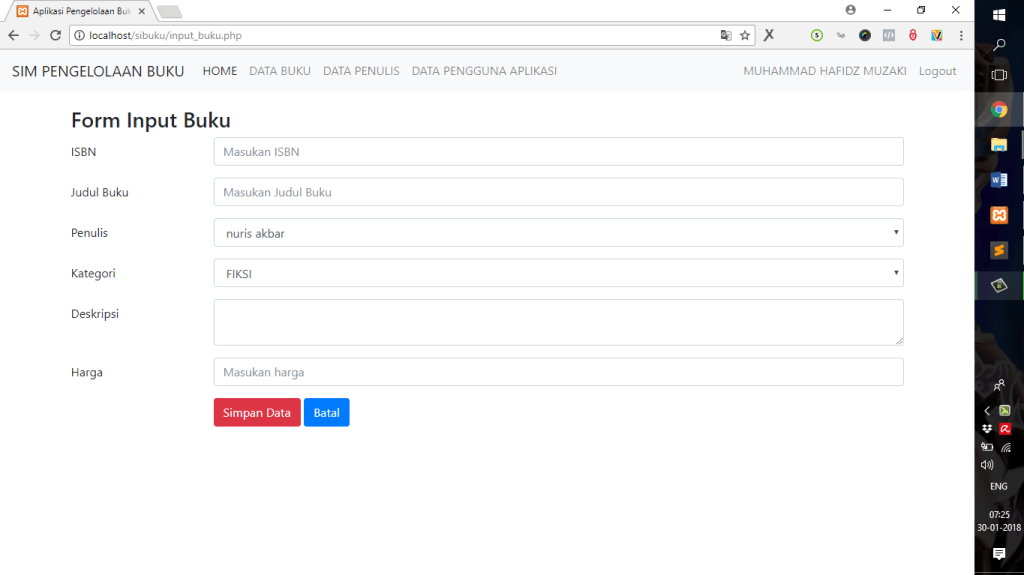Open the DATA BUKU menu item
This screenshot has width=1024, height=575.
[280, 71]
